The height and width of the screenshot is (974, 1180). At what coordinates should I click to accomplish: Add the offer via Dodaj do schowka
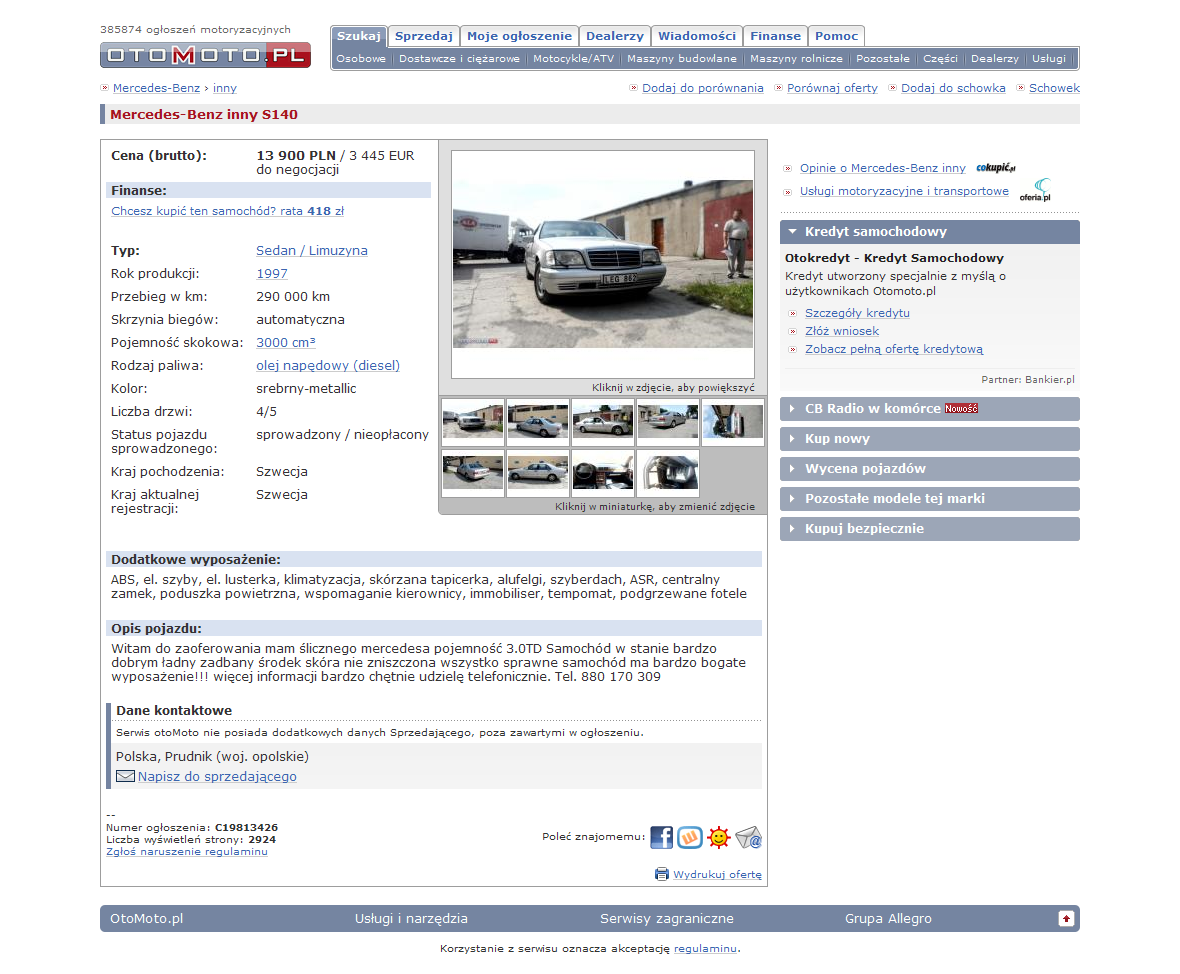953,88
